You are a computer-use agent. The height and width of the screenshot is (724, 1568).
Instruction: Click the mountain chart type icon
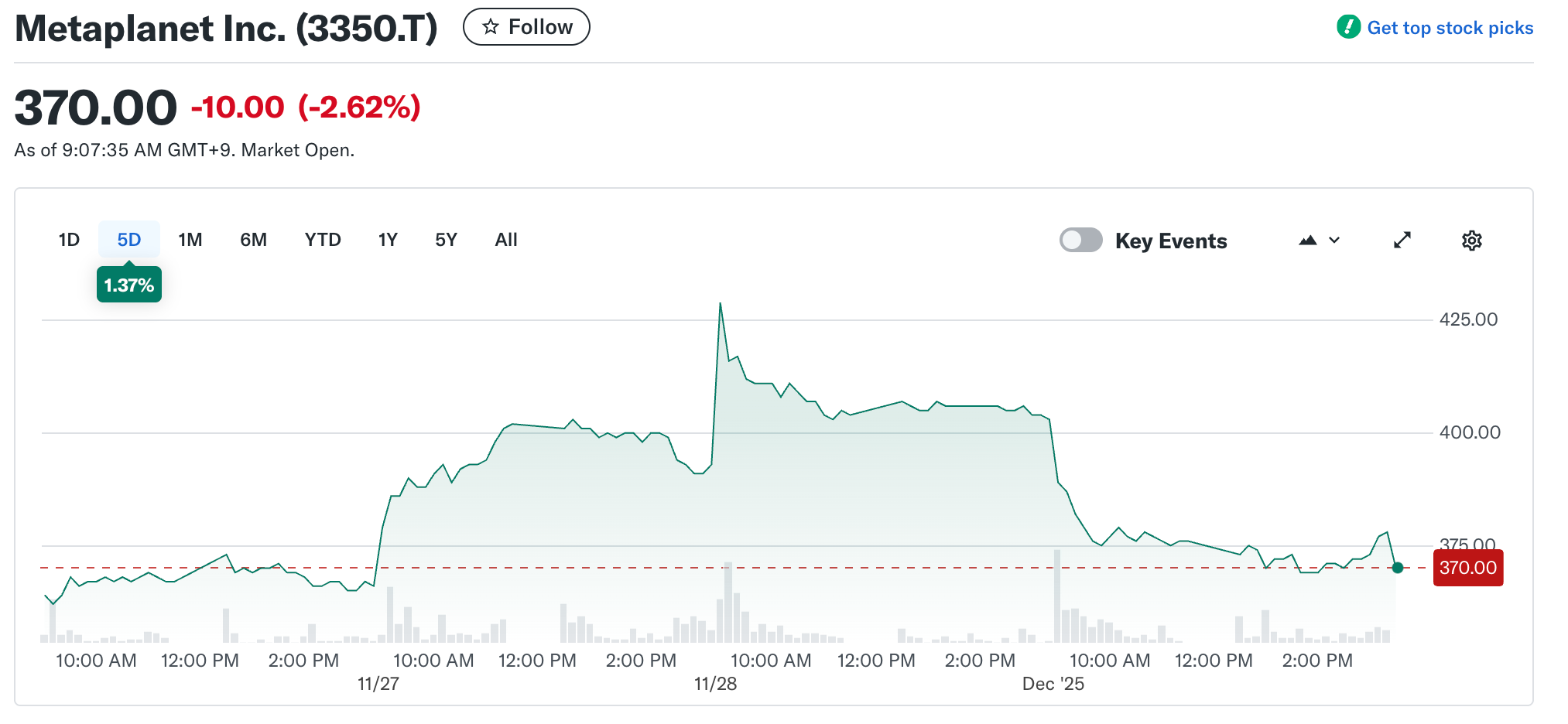[1308, 241]
